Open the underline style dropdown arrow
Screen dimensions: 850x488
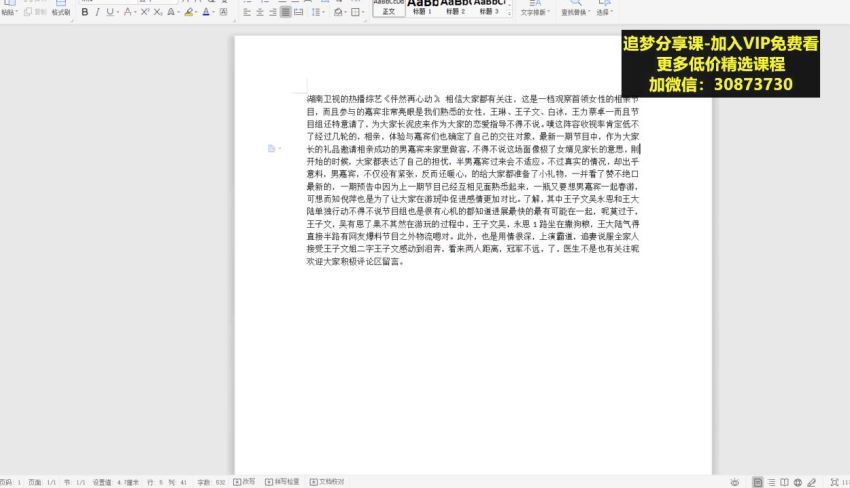coord(118,12)
